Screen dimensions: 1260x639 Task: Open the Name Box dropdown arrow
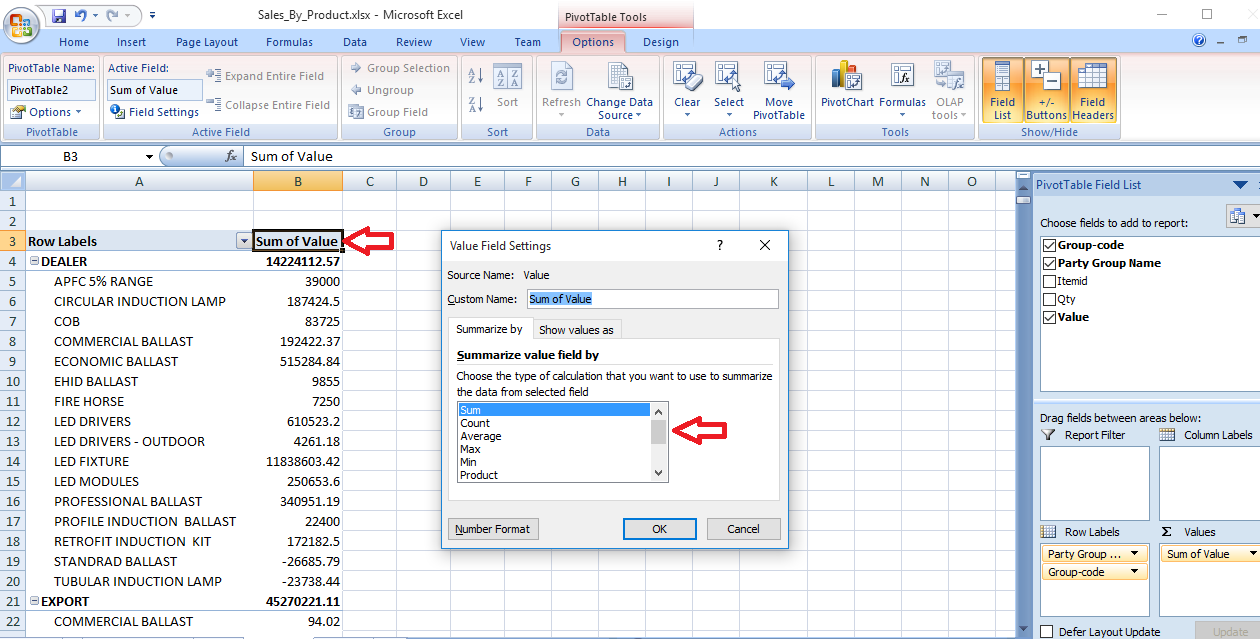(x=149, y=156)
